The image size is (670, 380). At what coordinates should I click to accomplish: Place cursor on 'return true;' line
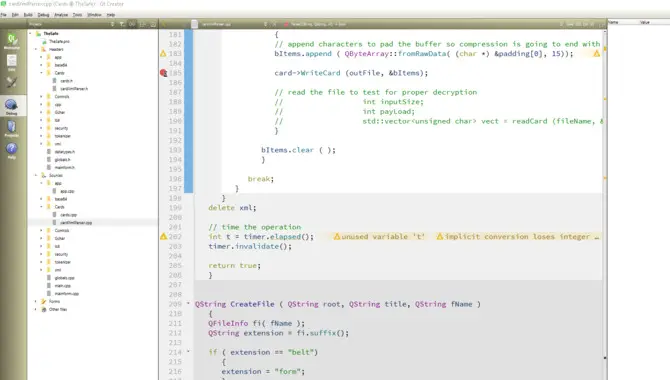point(235,265)
